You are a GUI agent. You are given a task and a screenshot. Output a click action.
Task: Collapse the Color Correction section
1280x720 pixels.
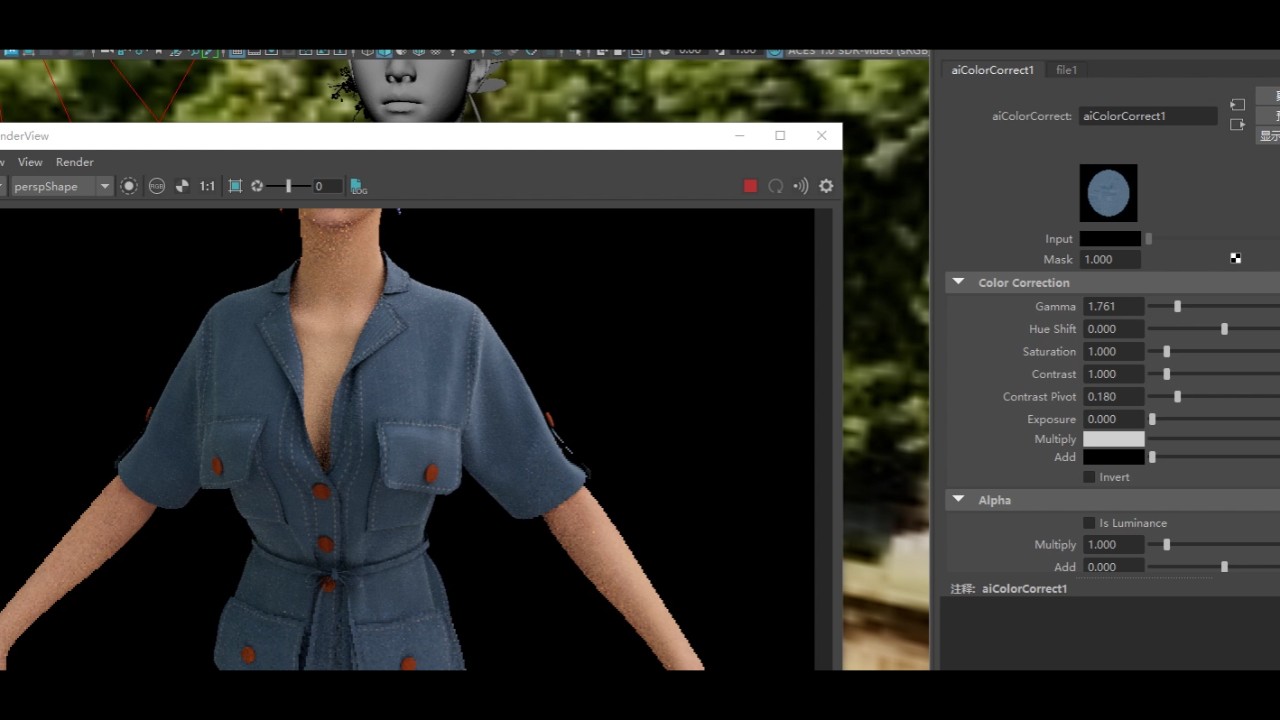(958, 283)
